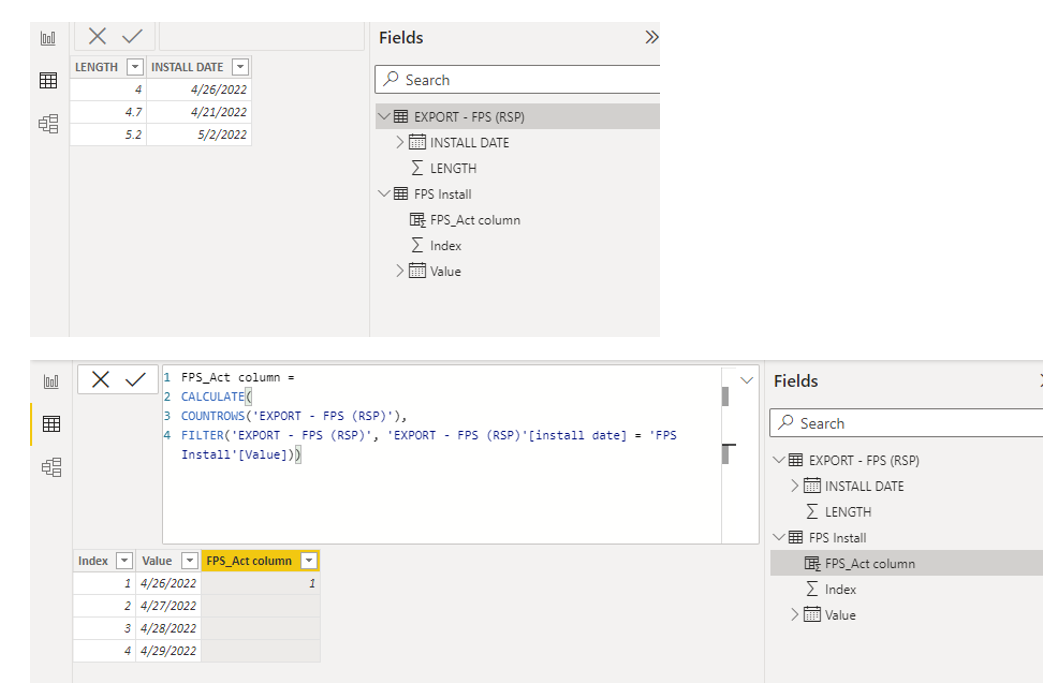Screen dimensions: 1061x698
Task: Open Report view in upper screenshot sidebar
Action: pos(48,38)
